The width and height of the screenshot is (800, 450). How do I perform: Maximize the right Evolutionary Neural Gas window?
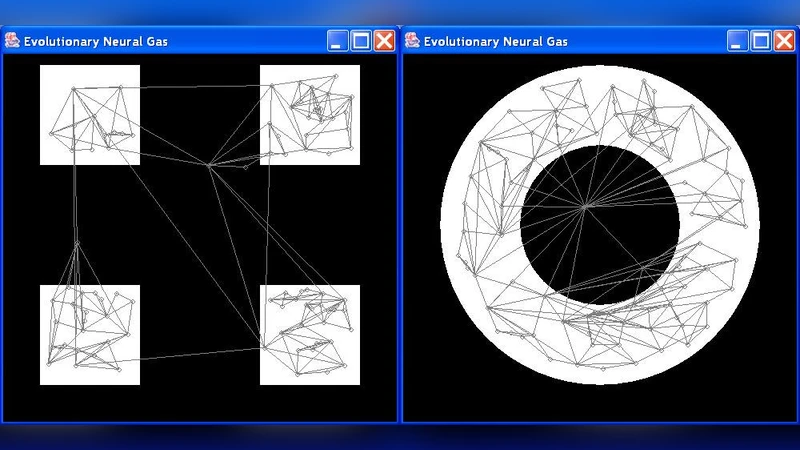[x=760, y=41]
